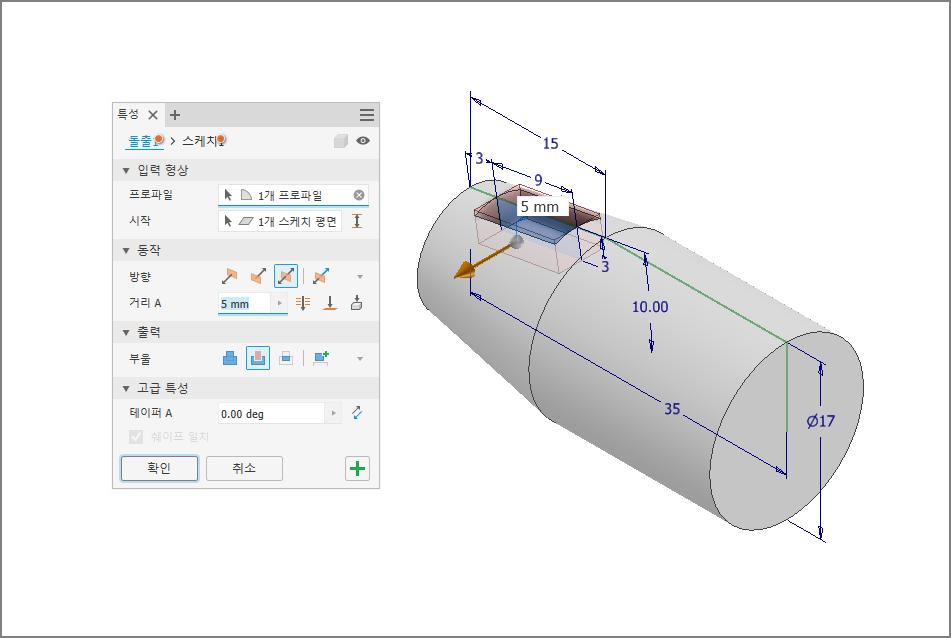Select the 9 dimension text

(538, 180)
